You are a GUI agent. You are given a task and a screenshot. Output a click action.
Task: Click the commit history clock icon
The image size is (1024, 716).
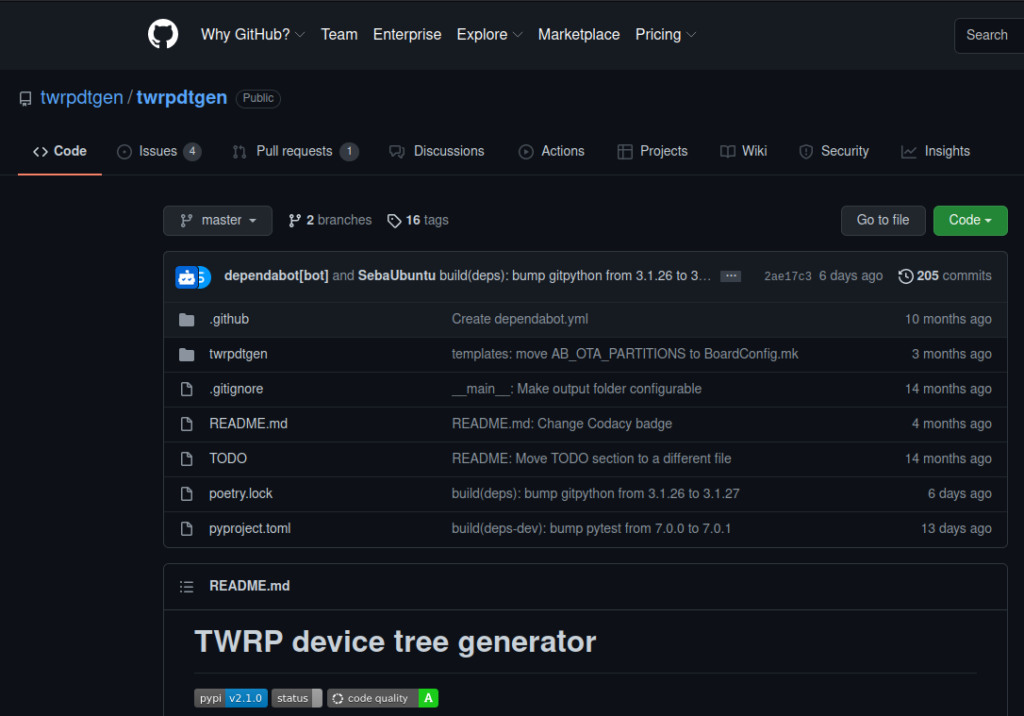[906, 276]
